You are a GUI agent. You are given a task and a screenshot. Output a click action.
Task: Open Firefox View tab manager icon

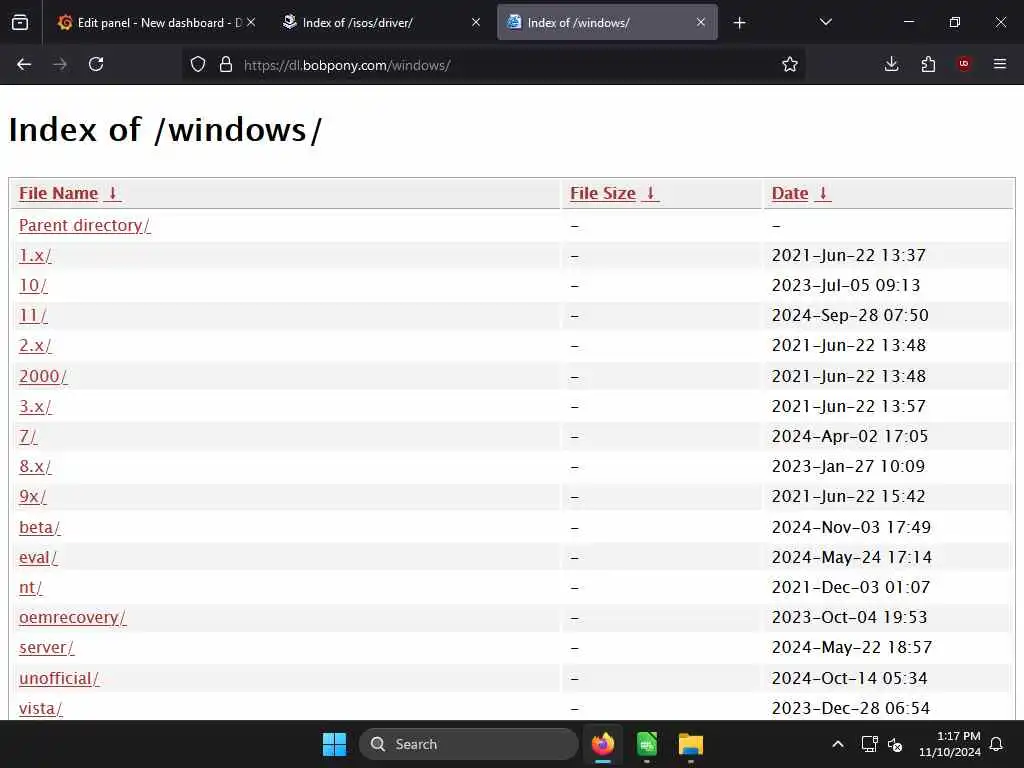coord(20,23)
